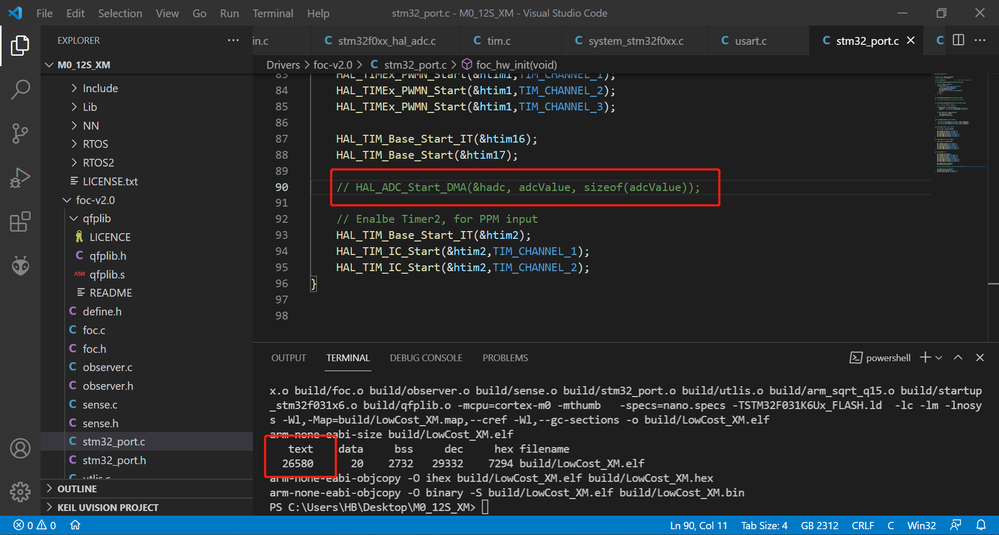This screenshot has width=999, height=535.
Task: Open the Terminal menu
Action: (273, 13)
